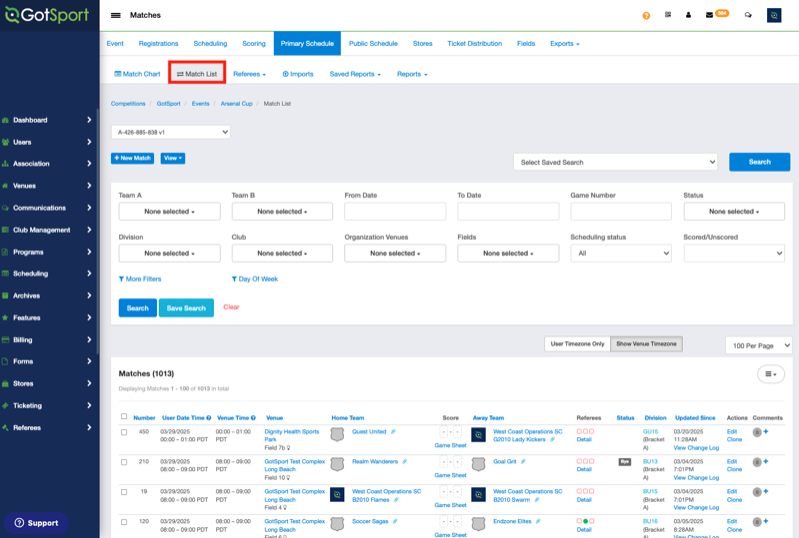Select User Timezone Only toggle
Viewport: 799px width, 538px height.
(577, 344)
